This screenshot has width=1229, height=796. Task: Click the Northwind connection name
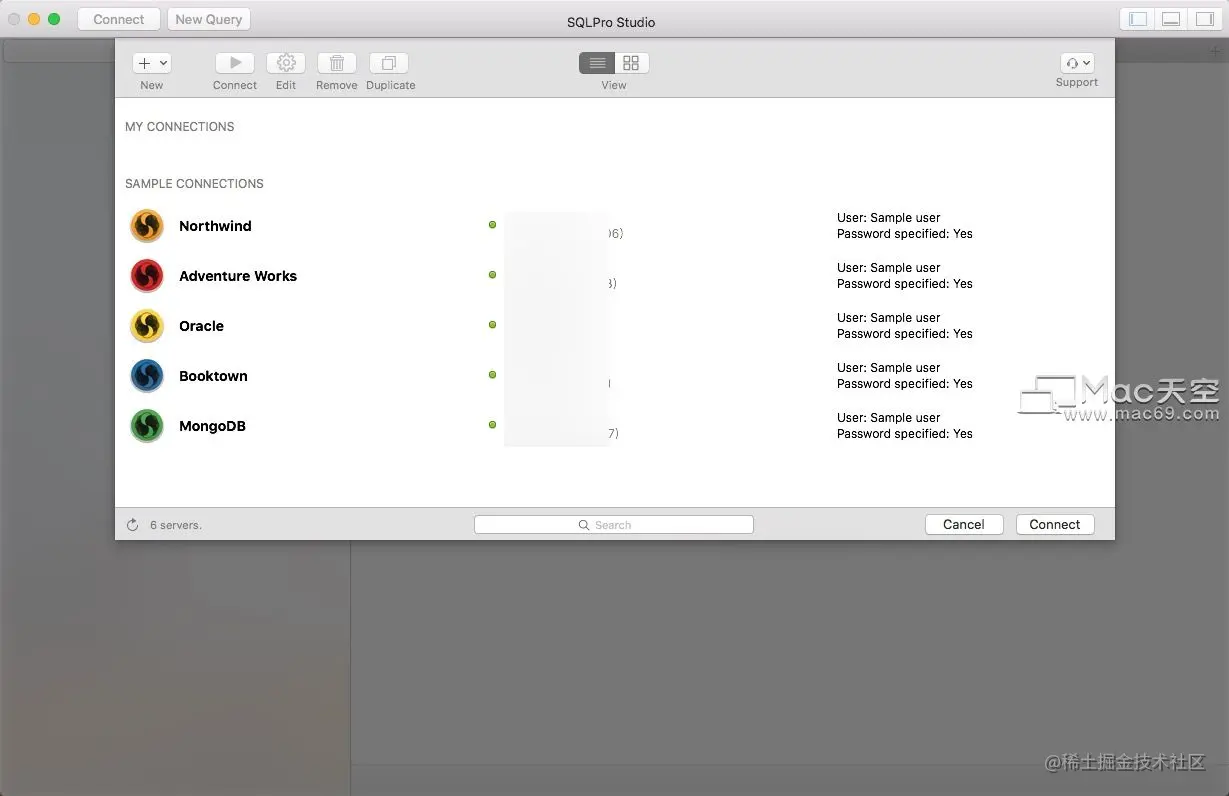[215, 226]
